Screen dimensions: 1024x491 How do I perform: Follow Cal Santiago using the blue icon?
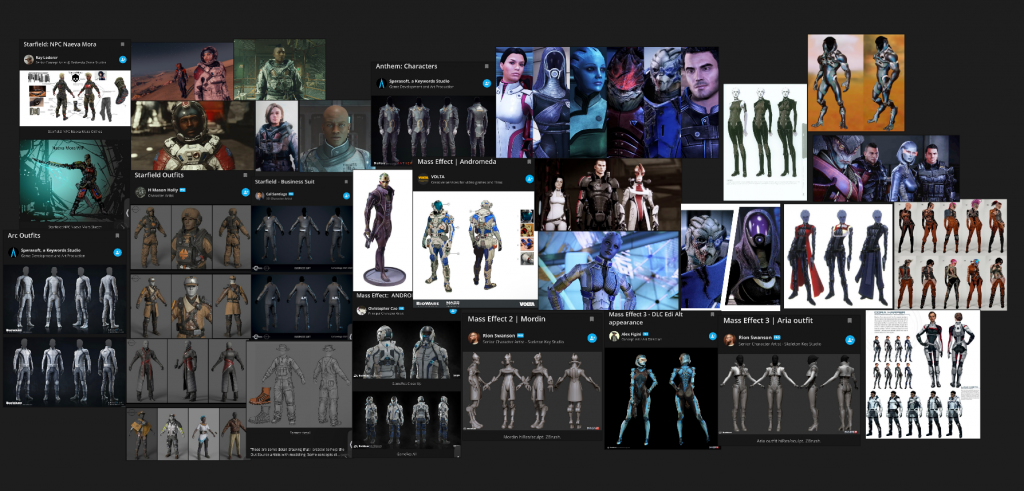click(345, 195)
